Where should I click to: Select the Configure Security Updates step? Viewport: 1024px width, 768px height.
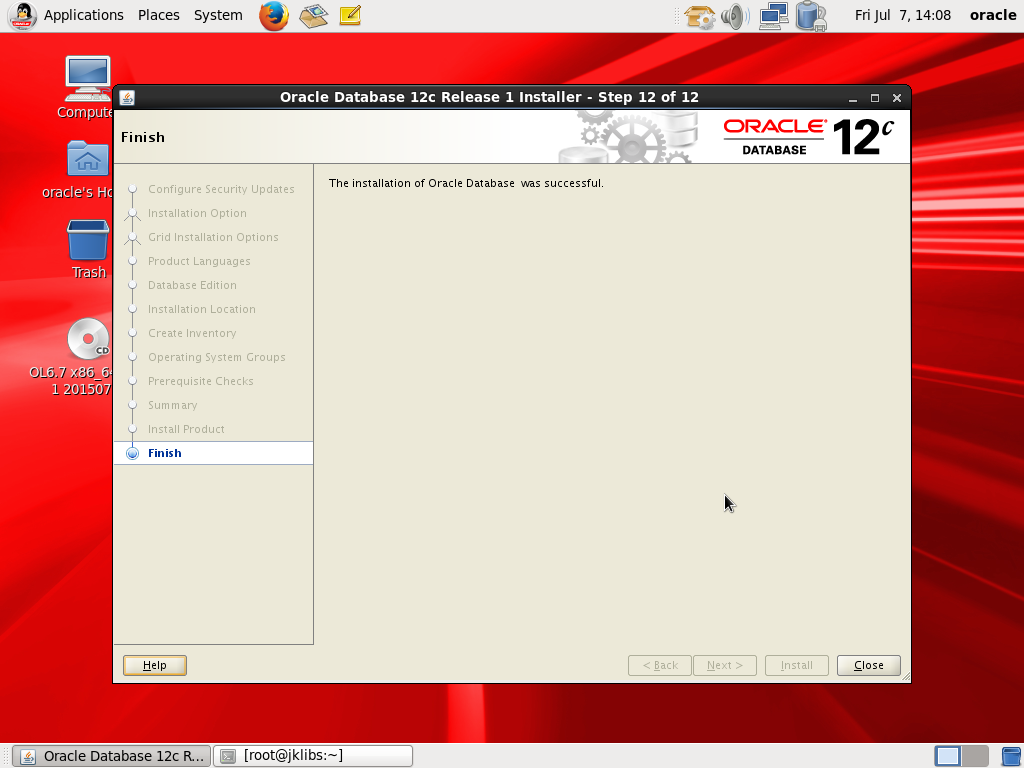click(221, 189)
